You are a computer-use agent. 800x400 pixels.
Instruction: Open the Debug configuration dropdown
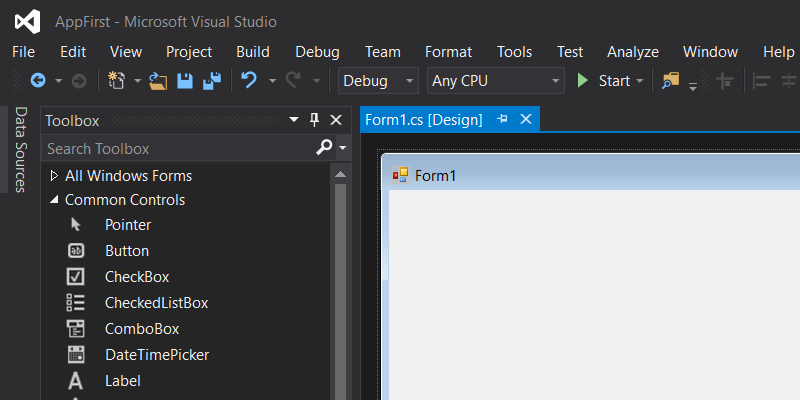click(379, 81)
